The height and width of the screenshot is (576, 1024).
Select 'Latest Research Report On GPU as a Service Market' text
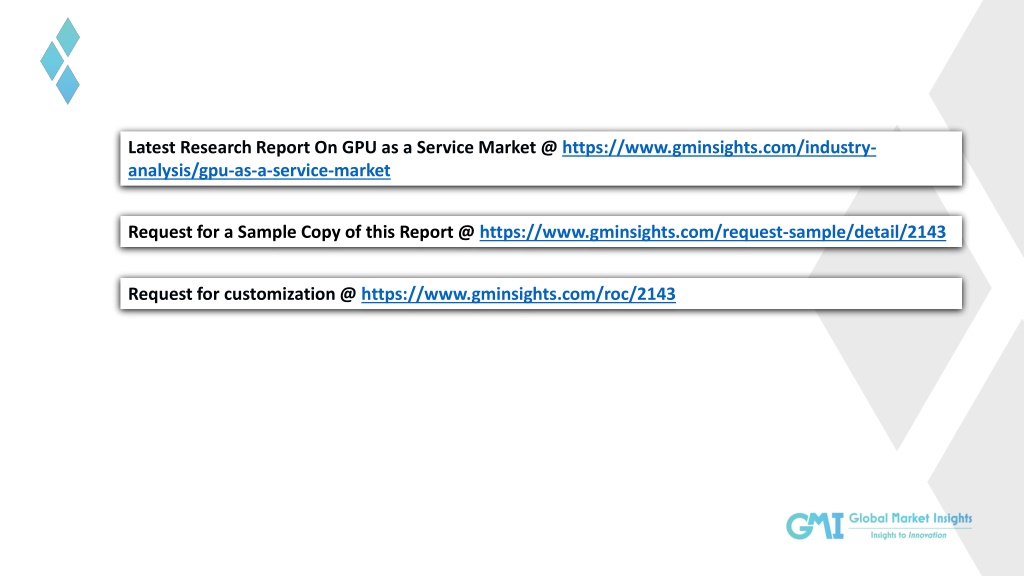tap(332, 148)
